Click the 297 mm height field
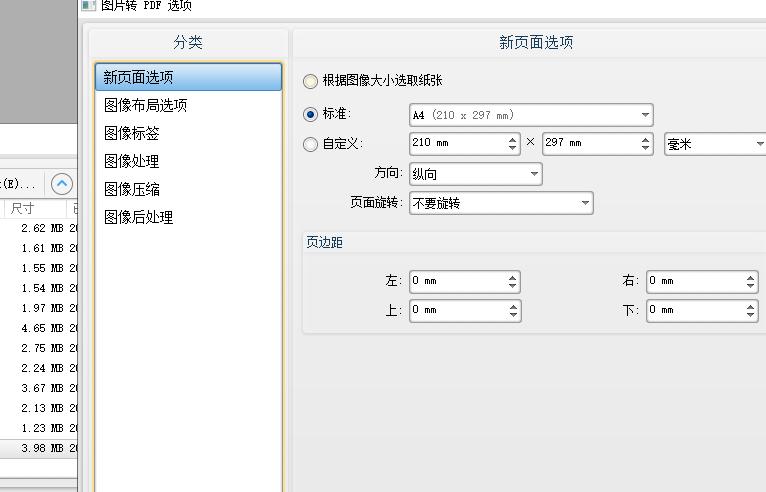Image resolution: width=766 pixels, height=492 pixels. click(x=590, y=143)
